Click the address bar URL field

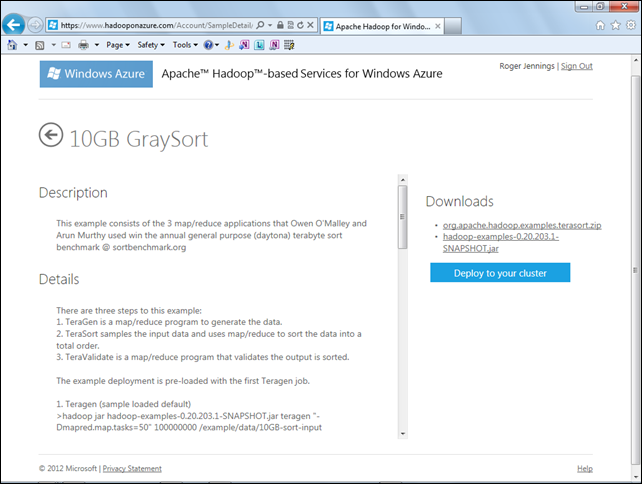pyautogui.click(x=157, y=25)
